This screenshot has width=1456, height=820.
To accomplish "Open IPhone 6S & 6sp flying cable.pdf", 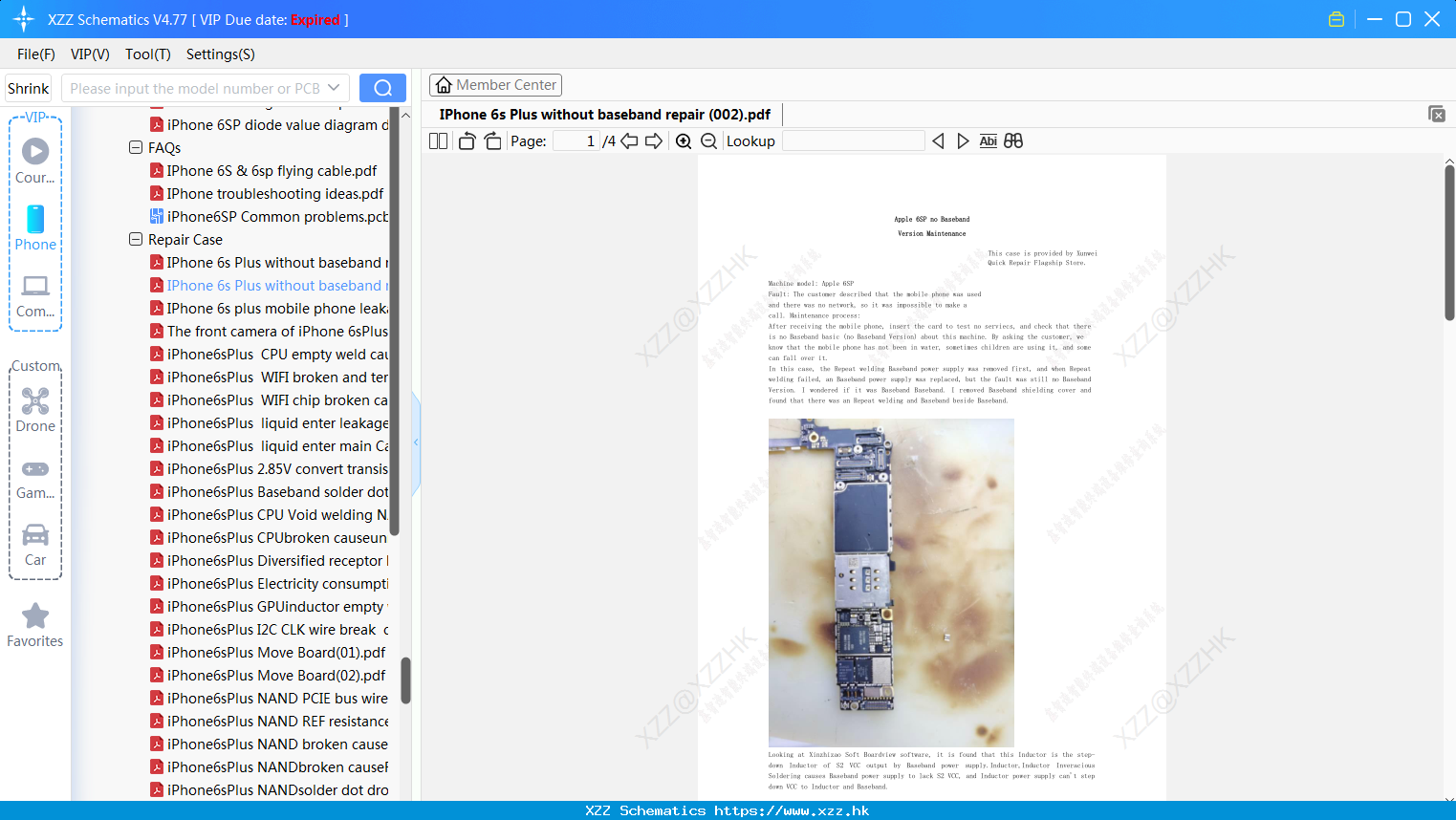I will tap(264, 171).
